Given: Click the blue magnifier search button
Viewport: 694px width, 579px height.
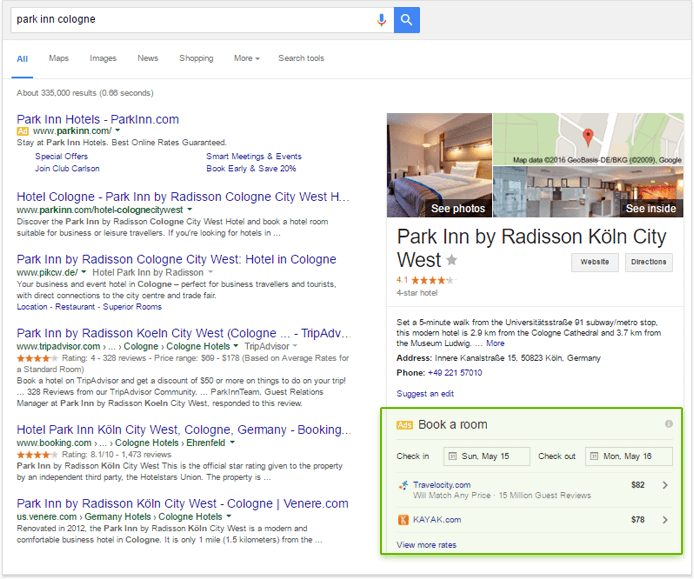Looking at the screenshot, I should 406,19.
